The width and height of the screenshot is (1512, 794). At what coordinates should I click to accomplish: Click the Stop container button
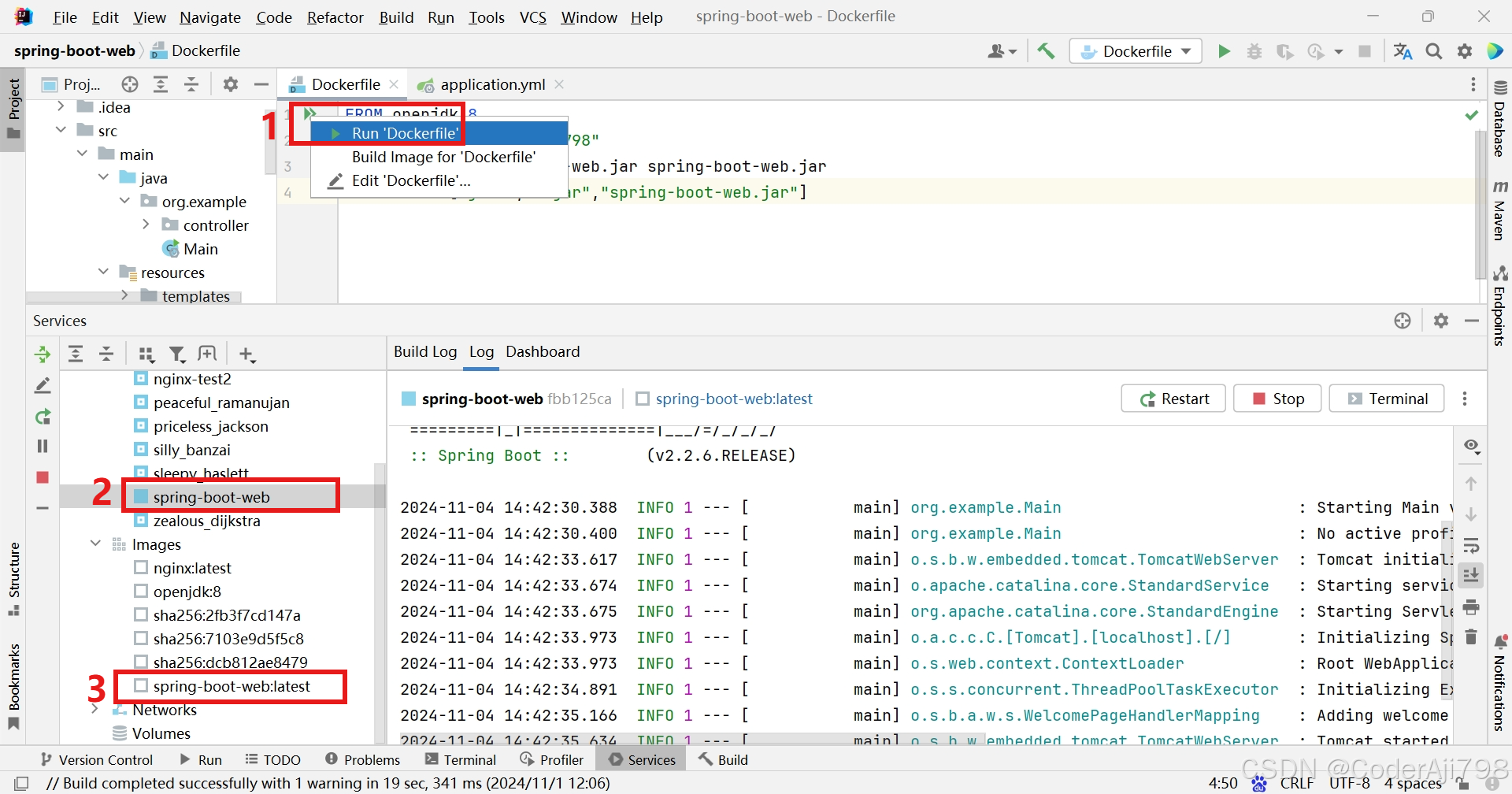point(1278,399)
